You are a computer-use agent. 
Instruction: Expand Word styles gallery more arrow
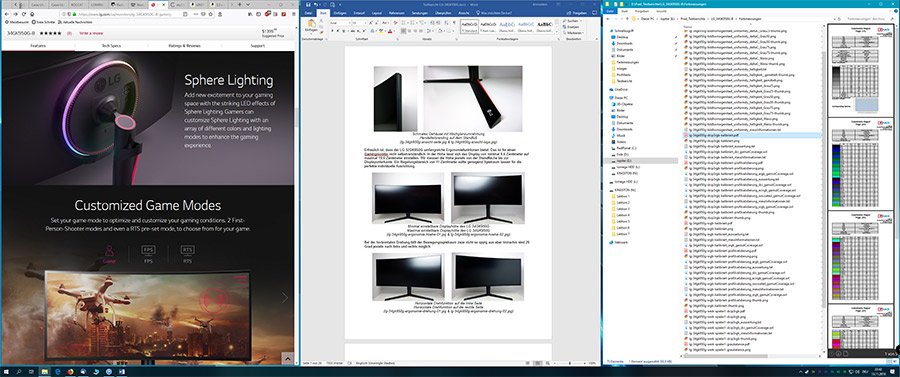click(557, 32)
